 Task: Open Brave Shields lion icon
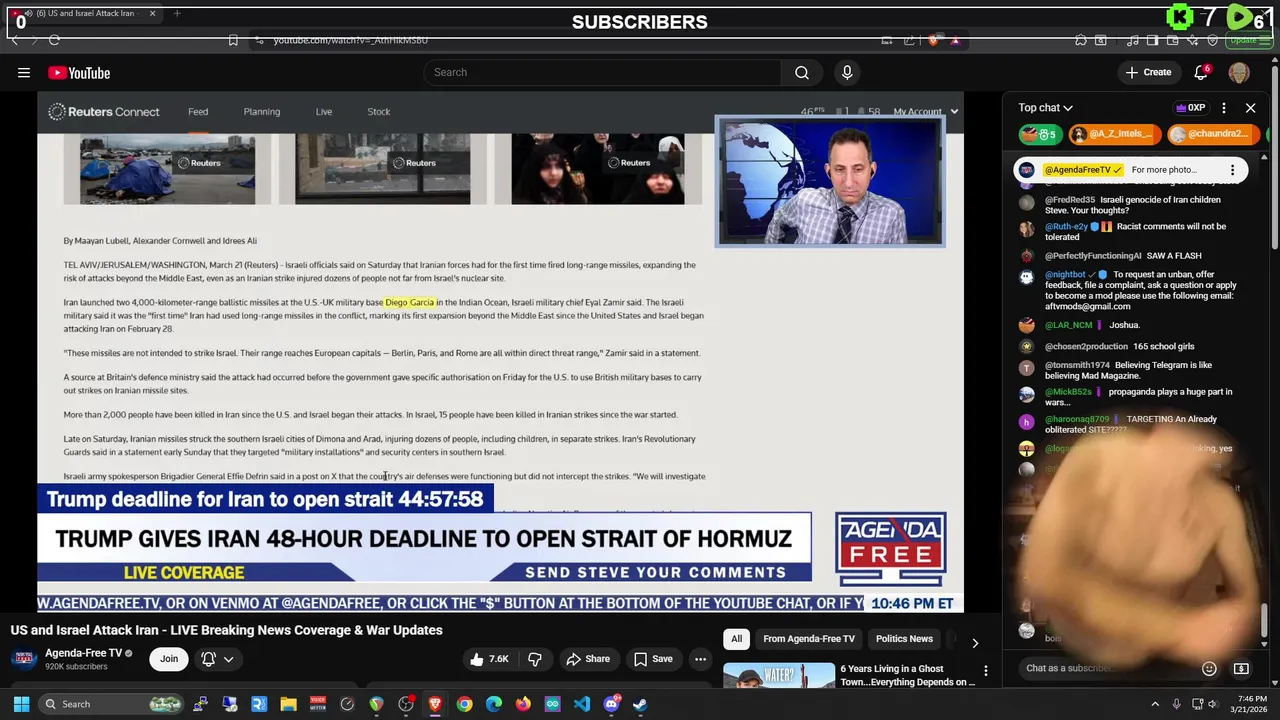click(934, 40)
